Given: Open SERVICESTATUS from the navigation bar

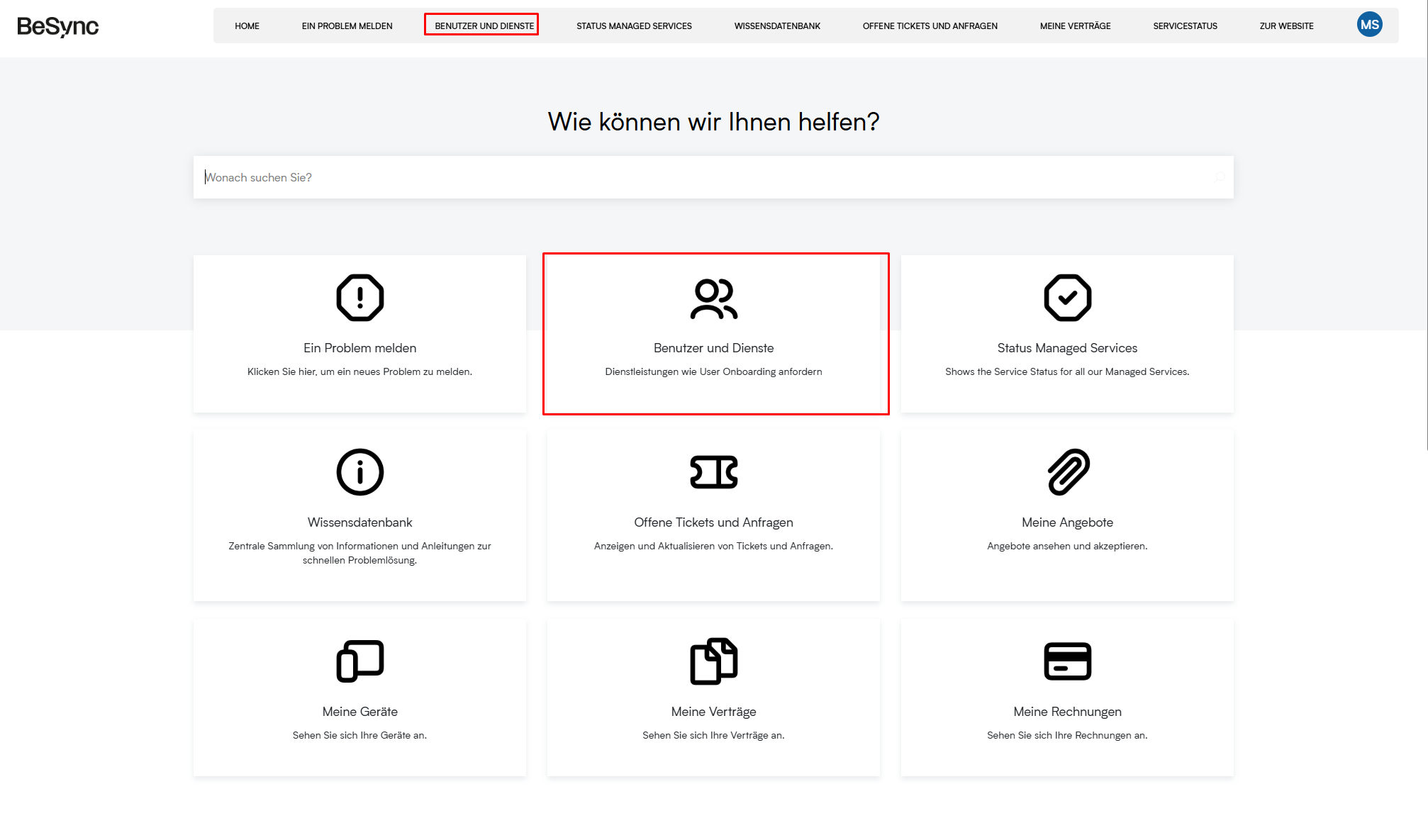Looking at the screenshot, I should click(1185, 26).
